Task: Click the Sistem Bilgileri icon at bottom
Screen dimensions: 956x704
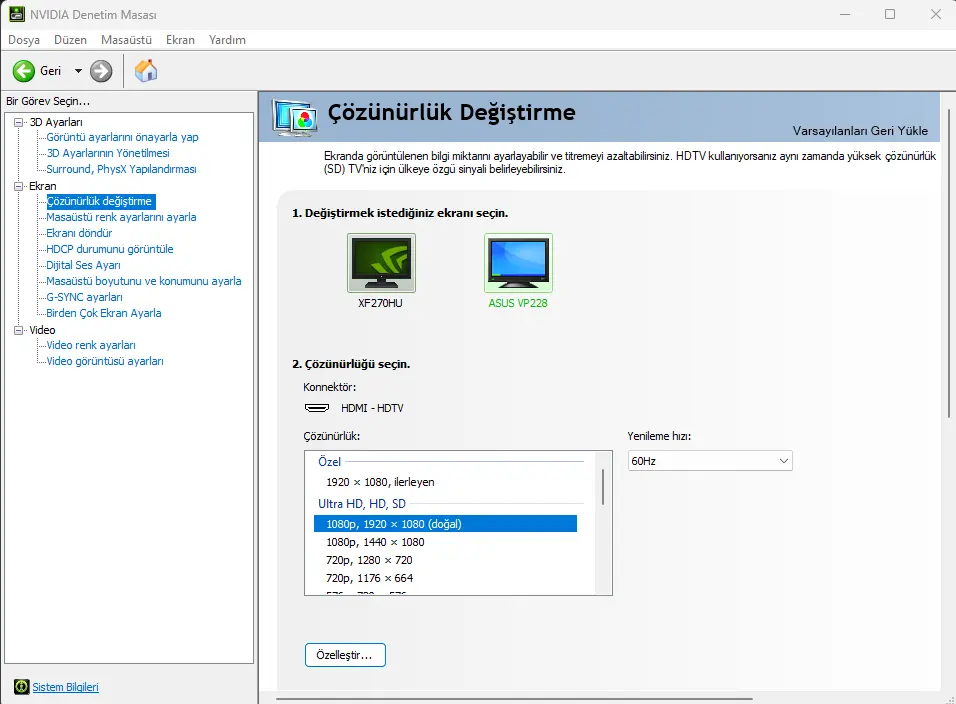Action: [x=21, y=687]
